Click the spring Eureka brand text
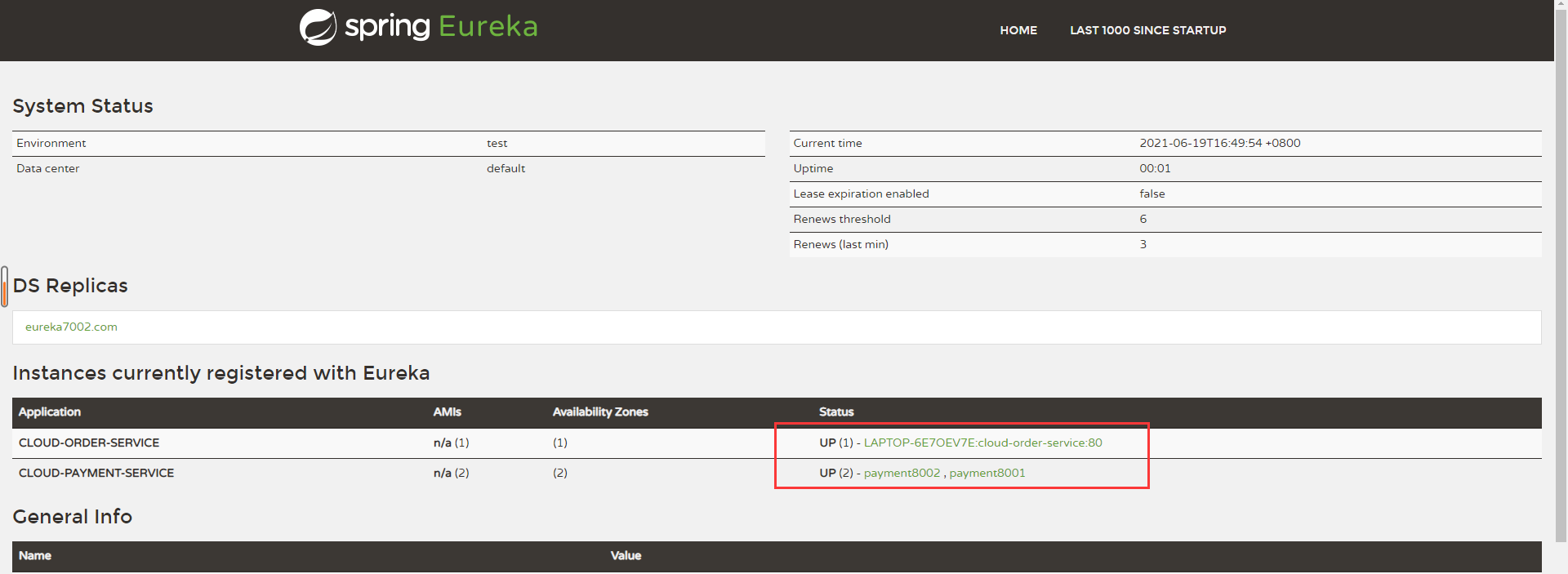The width and height of the screenshot is (1568, 574). (x=441, y=27)
